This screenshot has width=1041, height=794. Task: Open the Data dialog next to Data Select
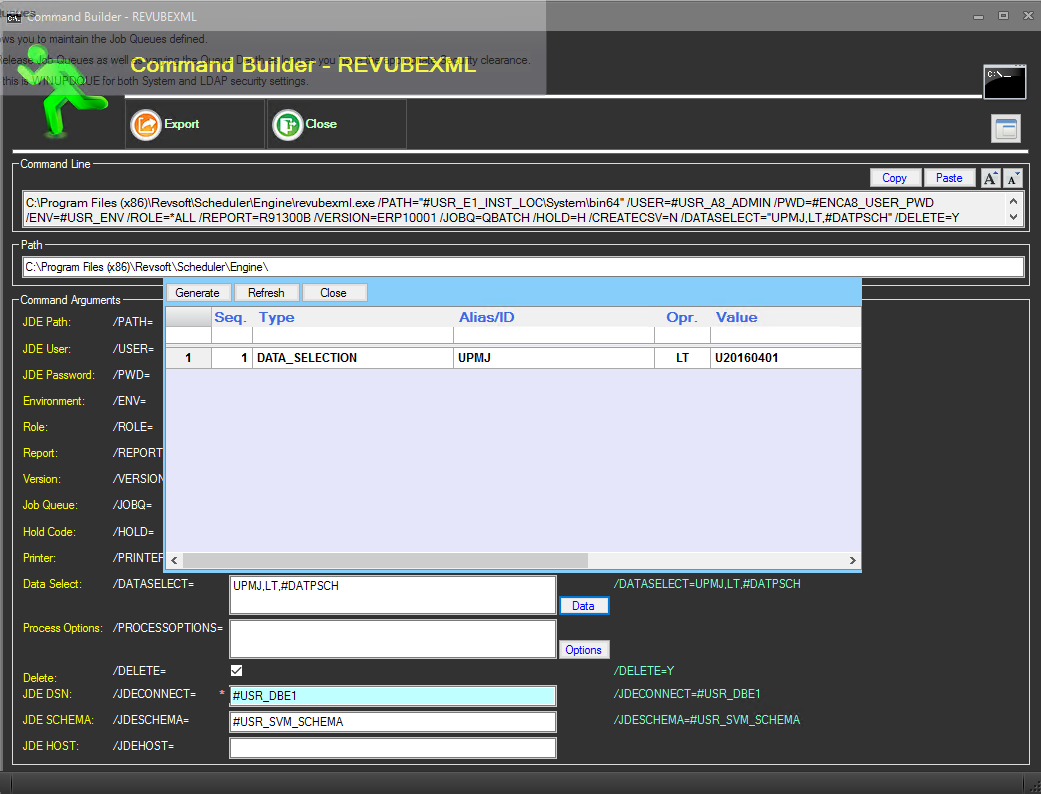584,605
